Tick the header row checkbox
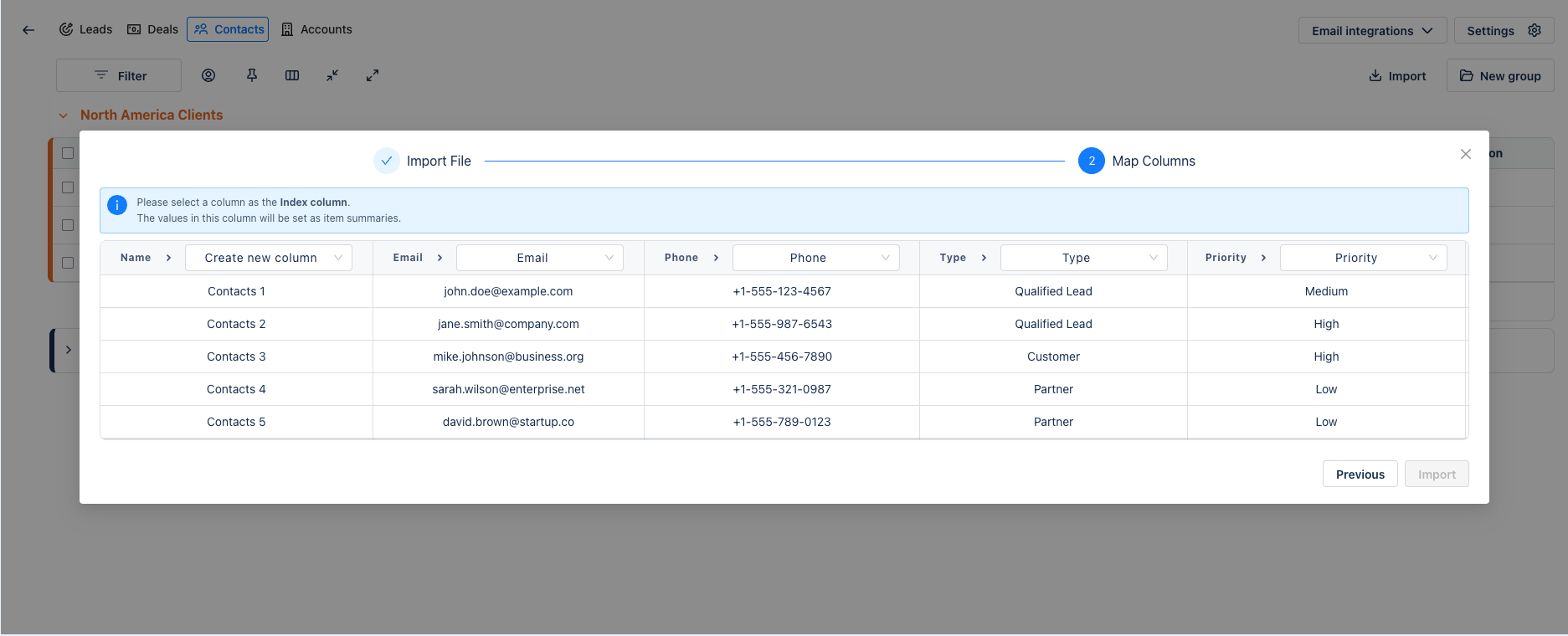 (68, 153)
